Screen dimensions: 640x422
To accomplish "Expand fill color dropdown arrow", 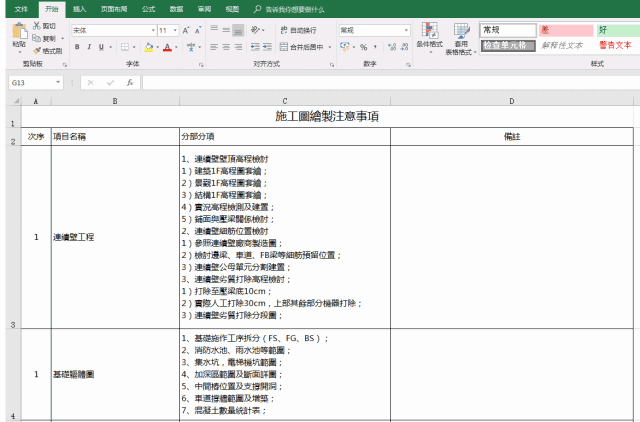I will pyautogui.click(x=158, y=47).
